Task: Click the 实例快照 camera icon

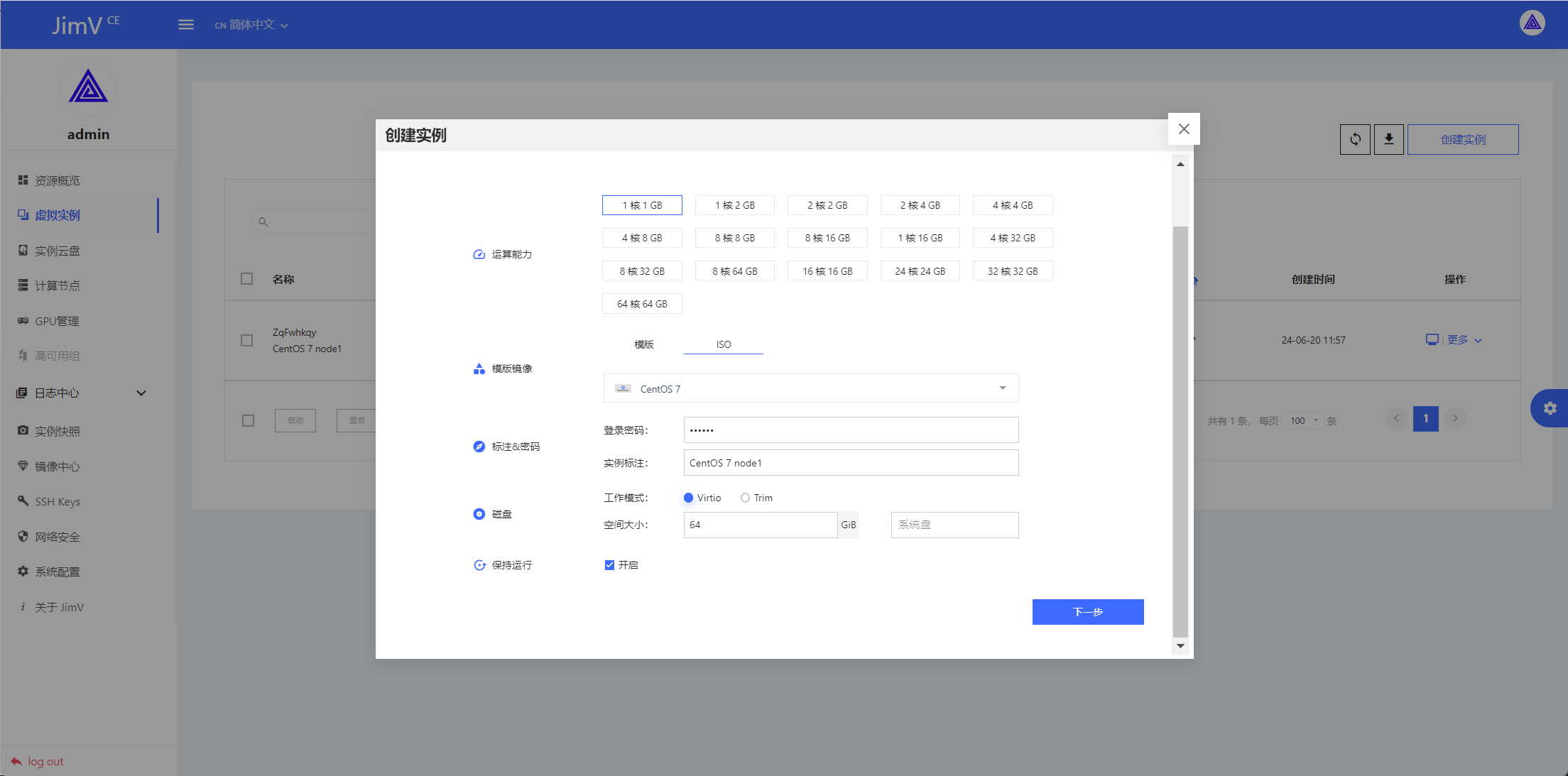Action: pyautogui.click(x=23, y=431)
